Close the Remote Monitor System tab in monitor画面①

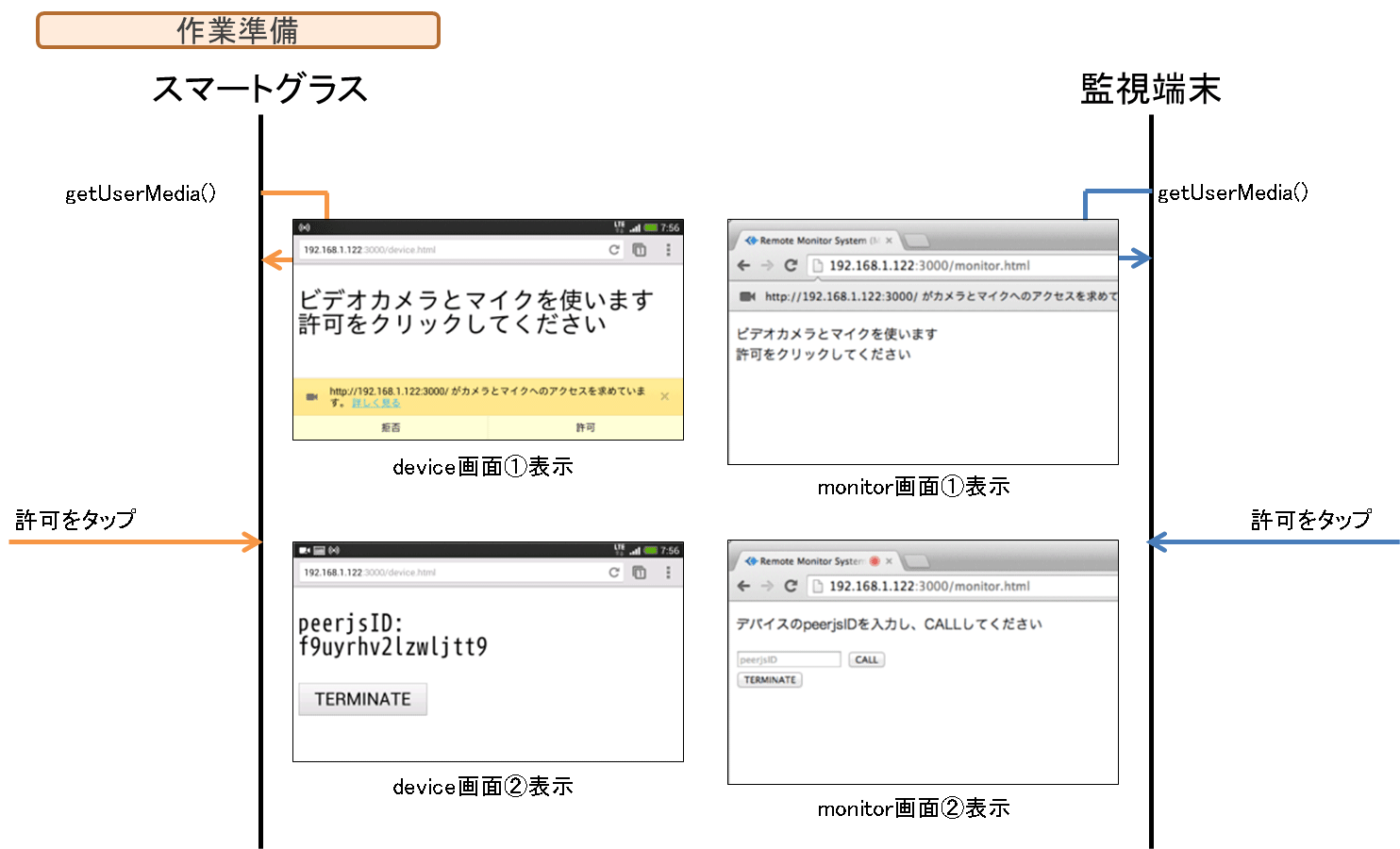click(889, 241)
